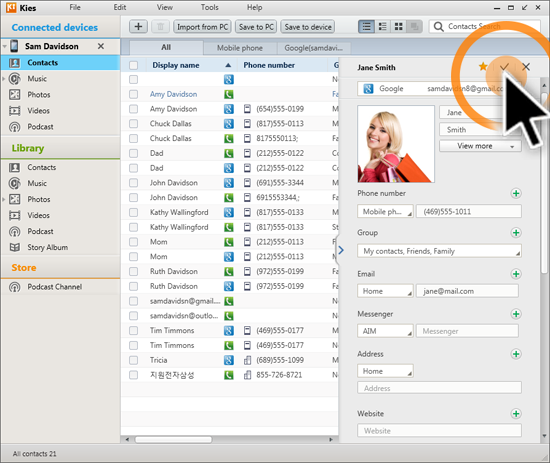Open the View menu
Viewport: 550px width, 463px height.
click(x=165, y=7)
